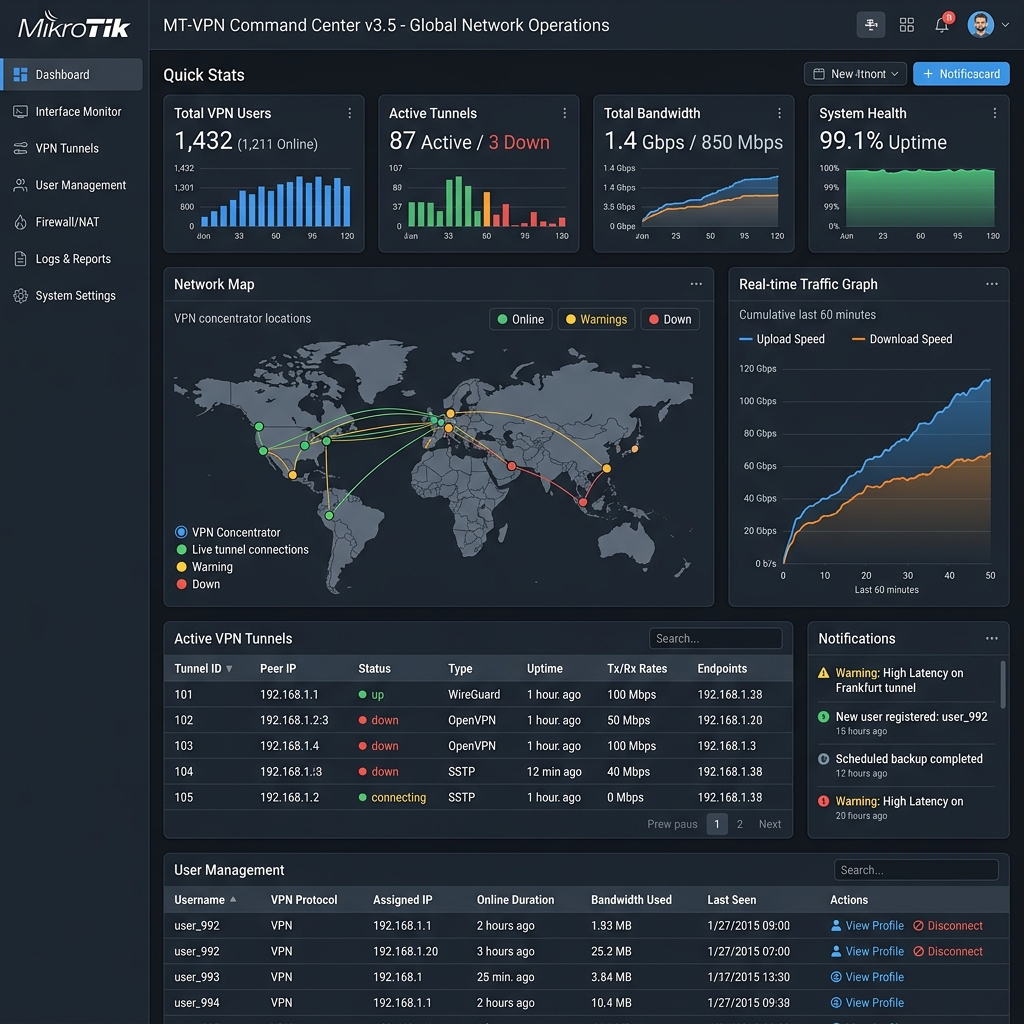Screen dimensions: 1024x1024
Task: Expand the New date range dropdown
Action: [855, 74]
